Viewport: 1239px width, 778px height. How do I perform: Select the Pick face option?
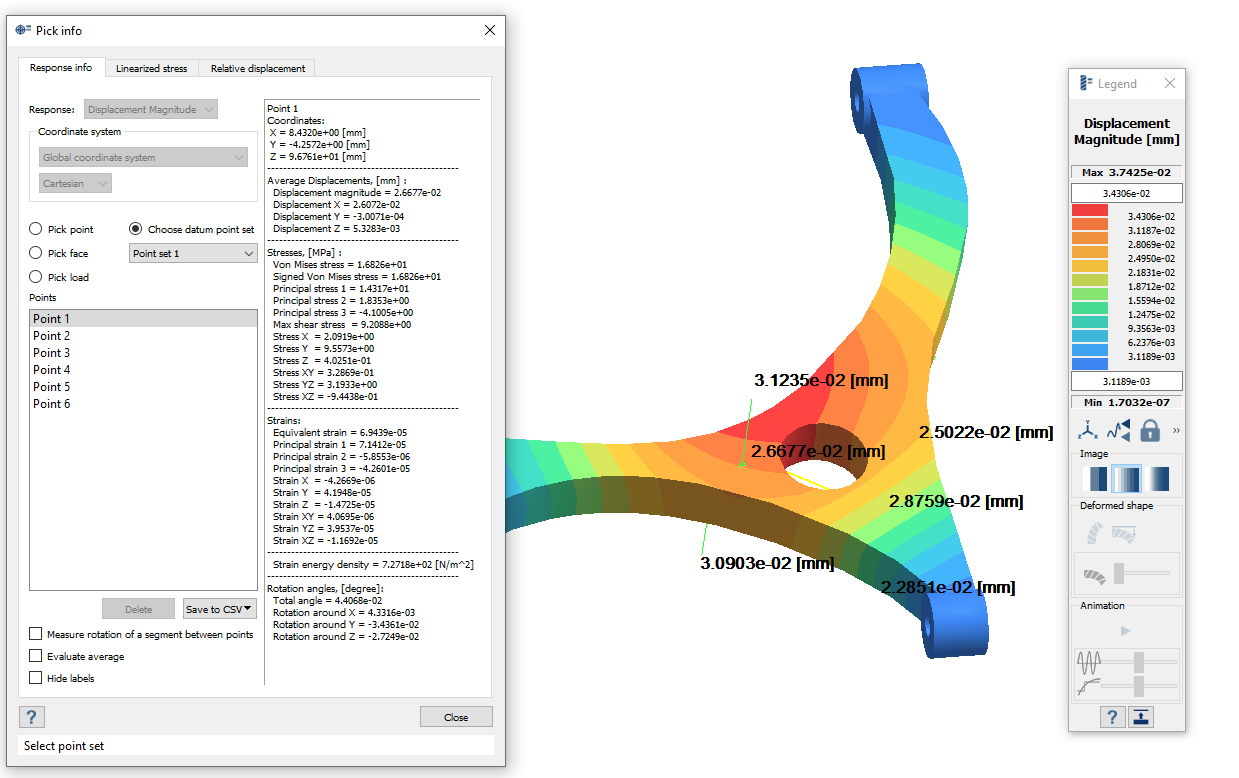click(x=36, y=253)
